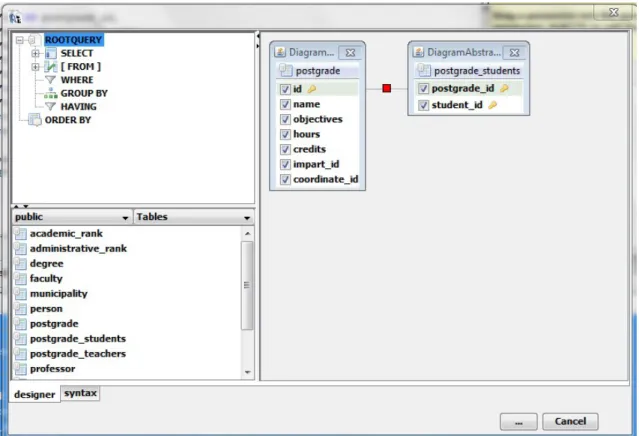Uncheck the coordinate_id column checkbox
Image resolution: width=639 pixels, height=436 pixels.
point(285,180)
